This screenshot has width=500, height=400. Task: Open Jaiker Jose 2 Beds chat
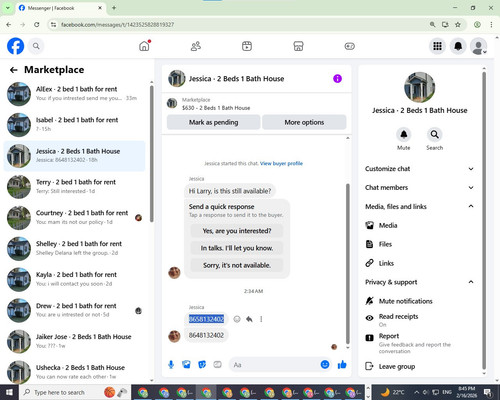tap(75, 341)
